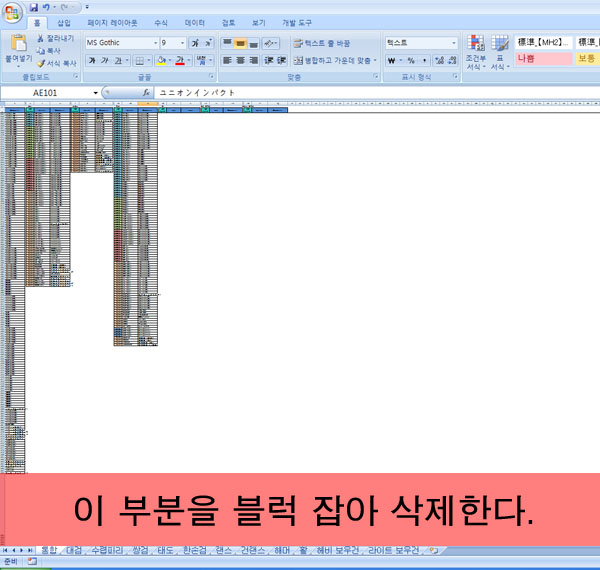Click the phonetic guide (내천) icon

tap(201, 60)
